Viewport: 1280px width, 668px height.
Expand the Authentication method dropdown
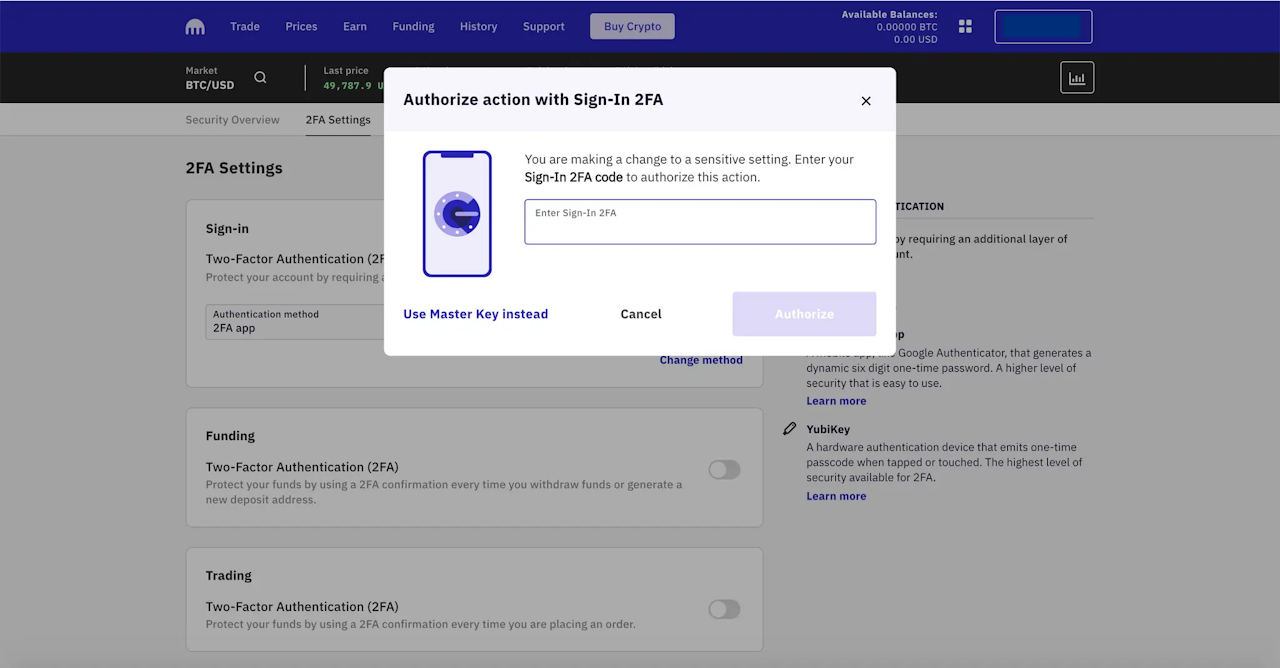click(x=295, y=322)
